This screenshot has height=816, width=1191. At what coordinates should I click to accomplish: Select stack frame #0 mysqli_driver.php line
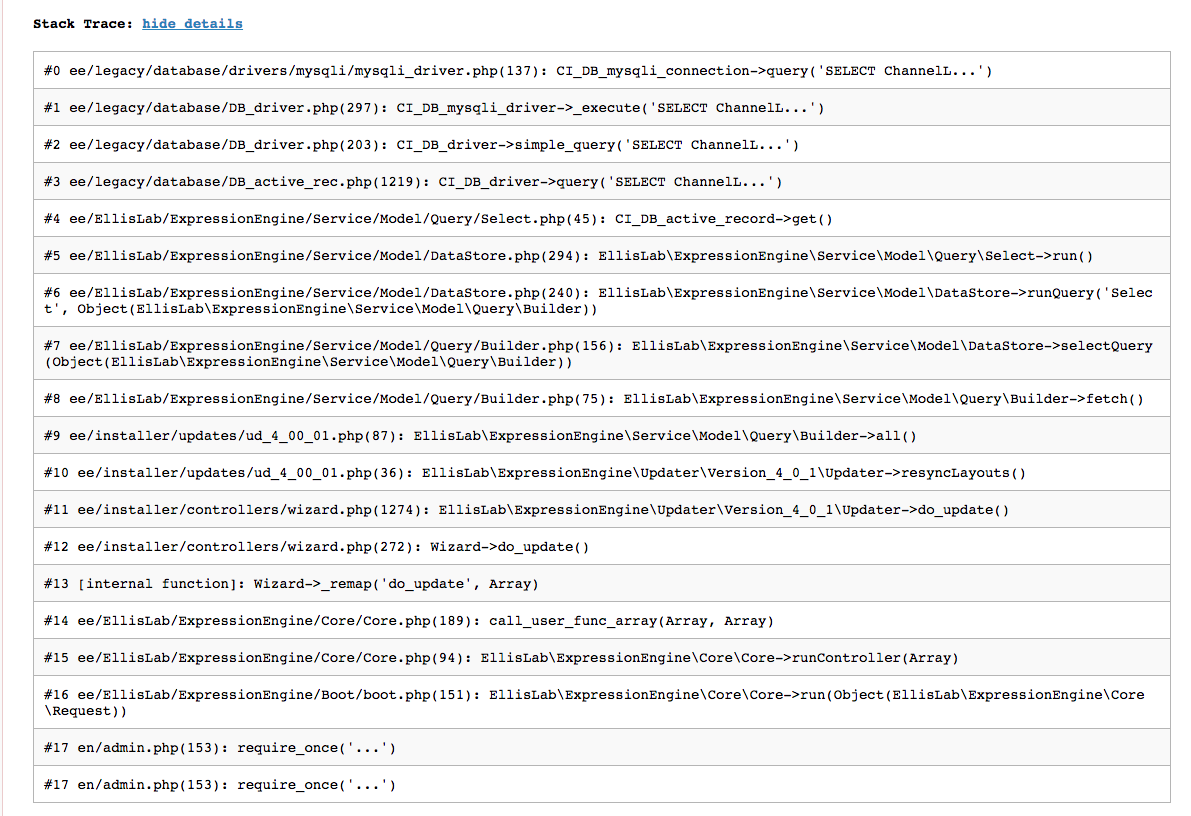[x=517, y=71]
